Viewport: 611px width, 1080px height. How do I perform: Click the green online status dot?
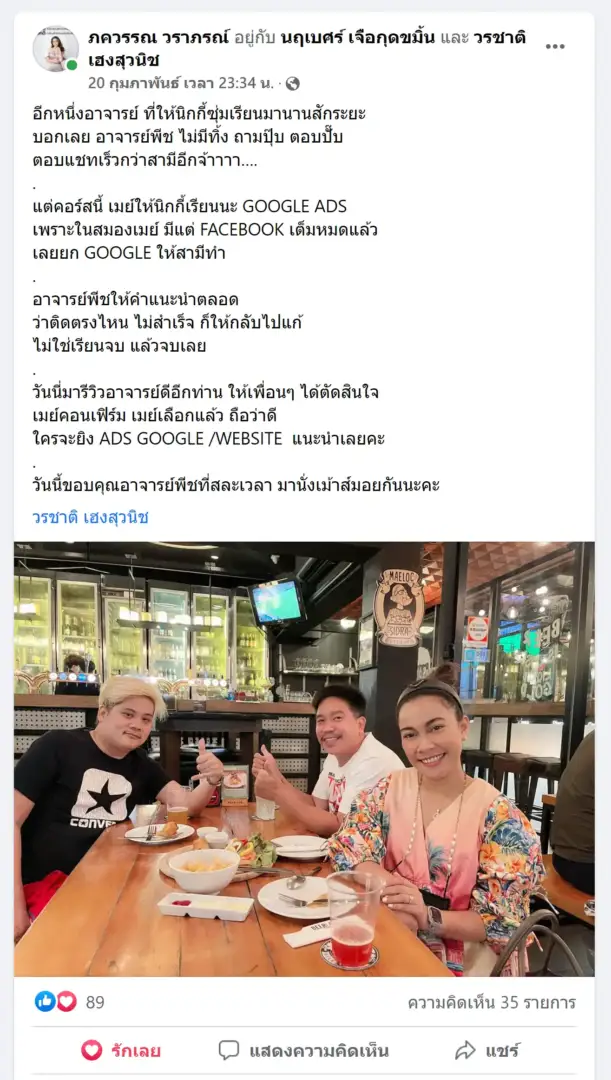click(x=72, y=65)
